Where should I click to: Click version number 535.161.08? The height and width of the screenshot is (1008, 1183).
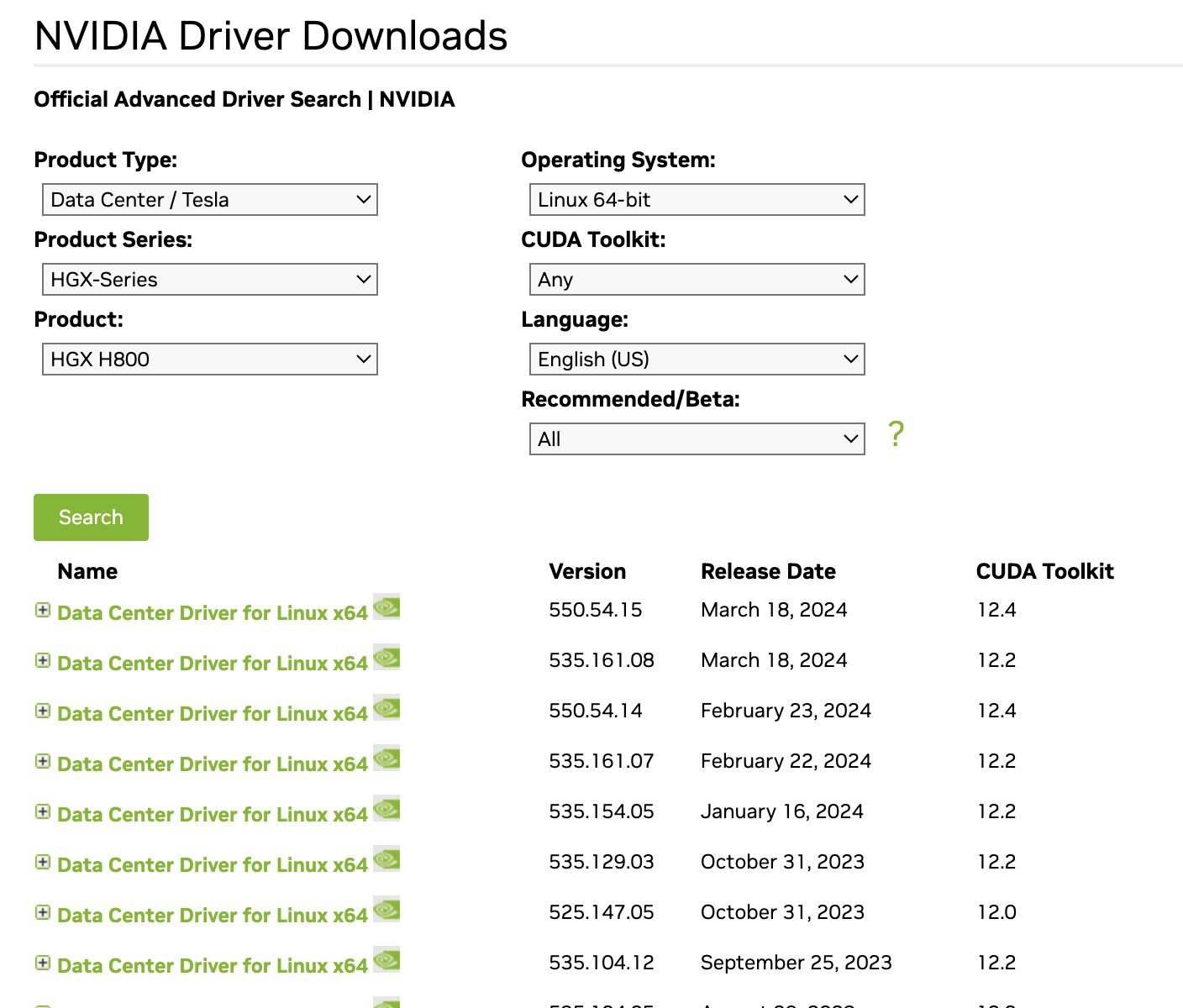602,660
